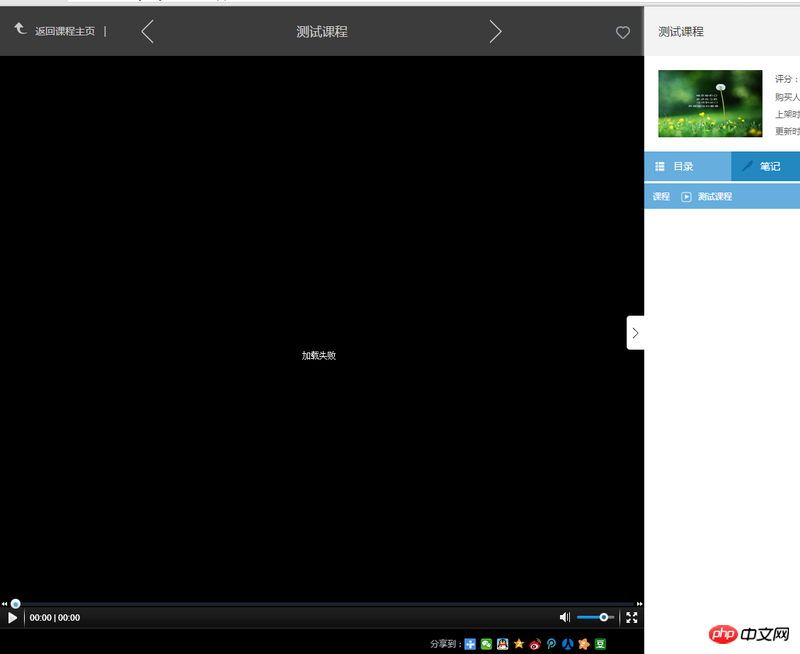Viewport: 800px width, 654px height.
Task: Click the play button in video player
Action: 13,618
